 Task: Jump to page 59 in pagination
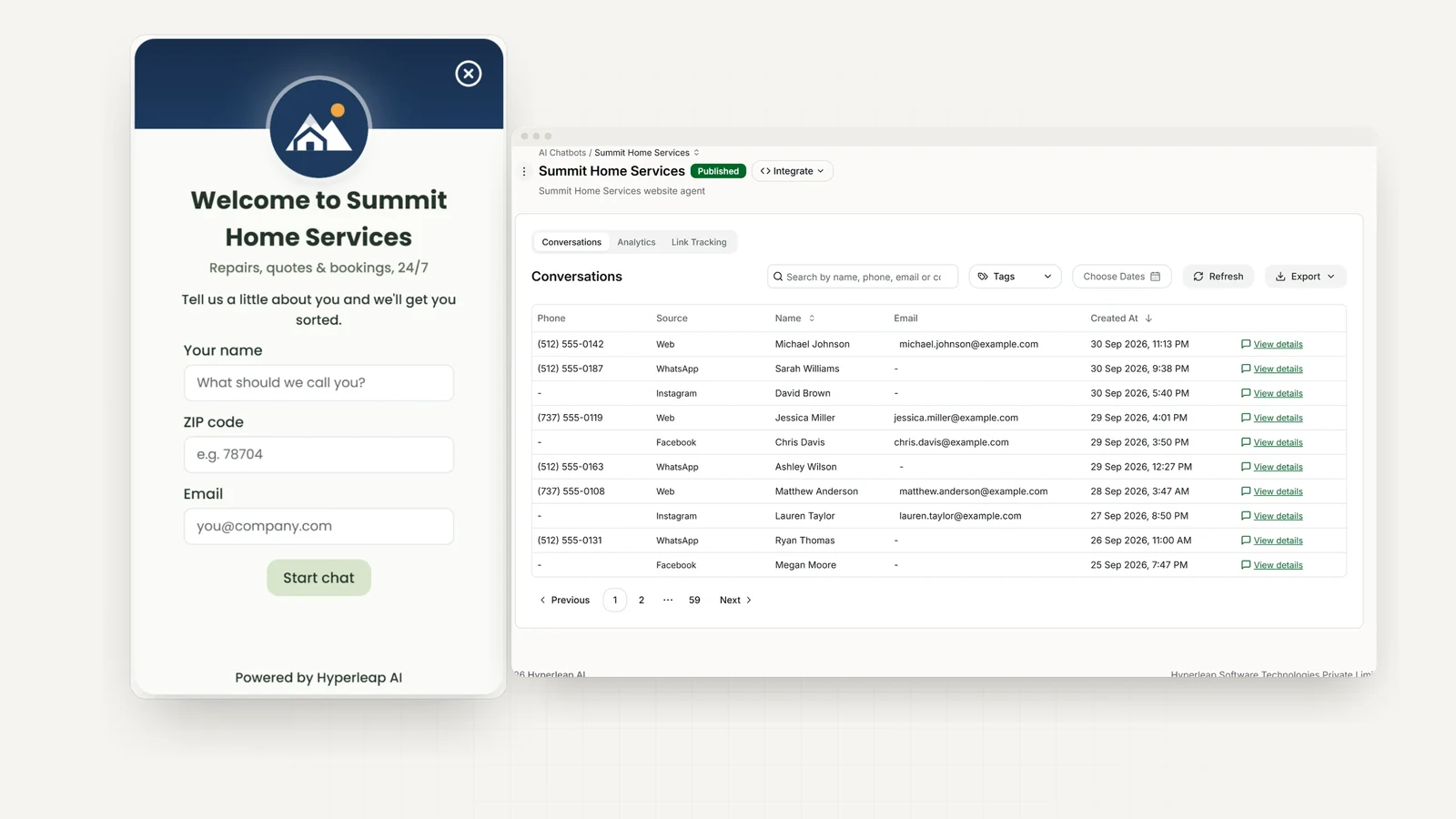[694, 601]
